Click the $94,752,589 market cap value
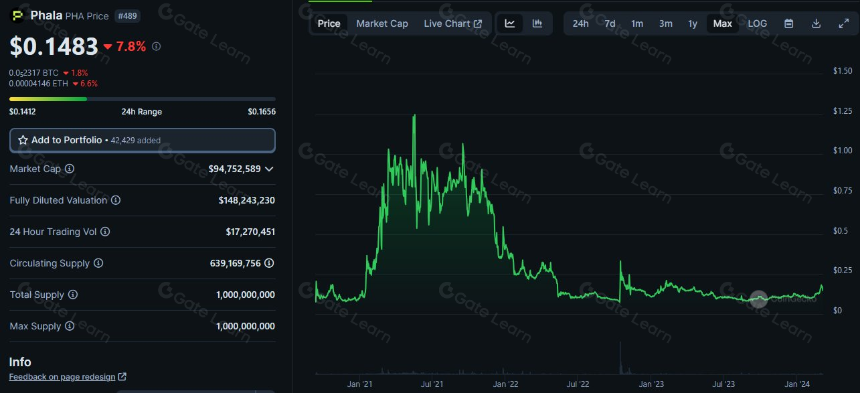The width and height of the screenshot is (860, 393). (x=235, y=169)
